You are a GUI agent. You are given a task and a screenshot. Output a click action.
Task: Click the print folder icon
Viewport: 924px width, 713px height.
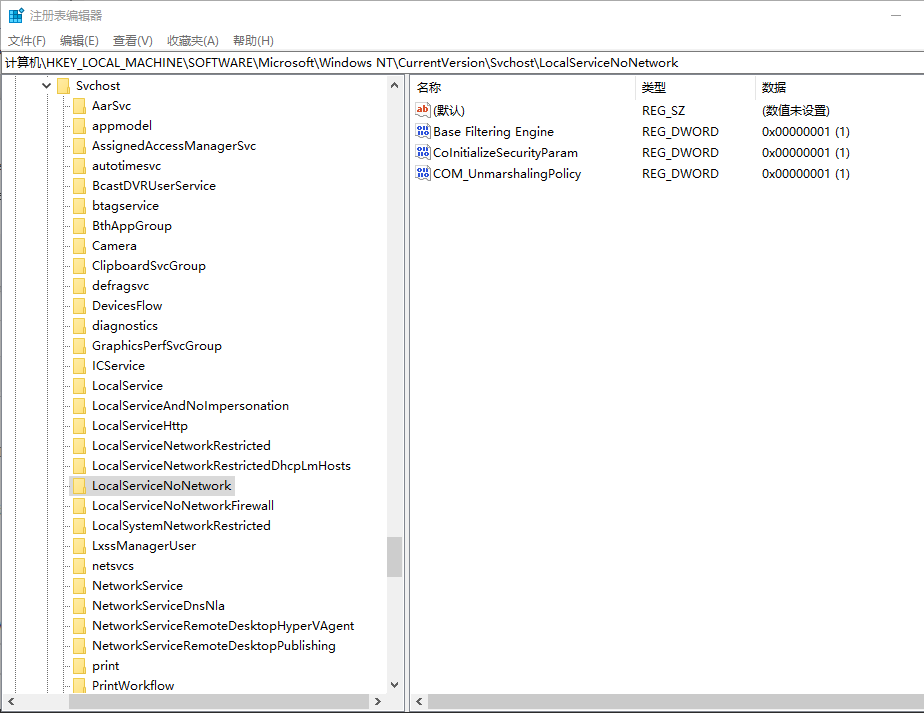[x=80, y=666]
